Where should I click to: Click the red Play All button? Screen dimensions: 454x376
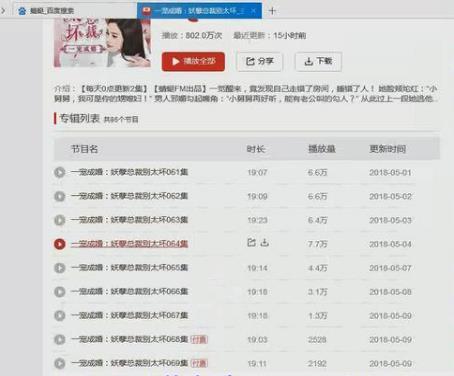pyautogui.click(x=193, y=61)
